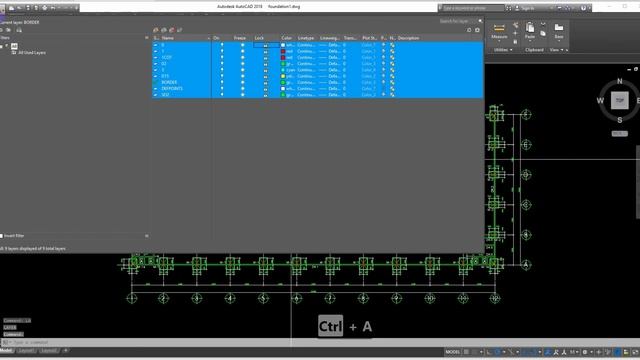The width and height of the screenshot is (640, 360).
Task: Toggle Ortho mode in status bar
Action: click(x=489, y=352)
